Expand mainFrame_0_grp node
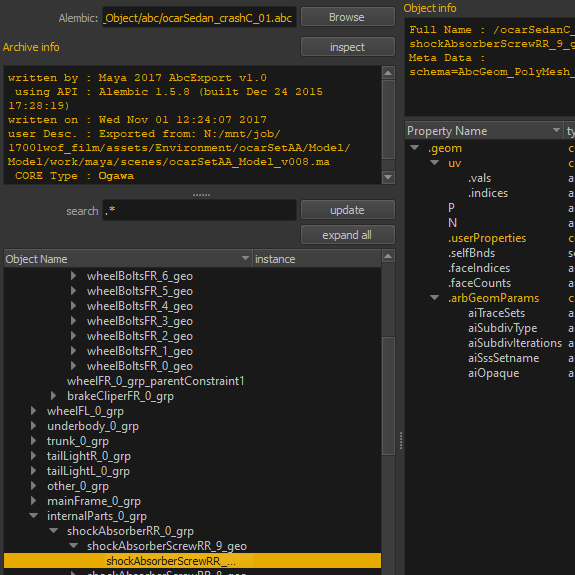The image size is (575, 575). [33, 501]
